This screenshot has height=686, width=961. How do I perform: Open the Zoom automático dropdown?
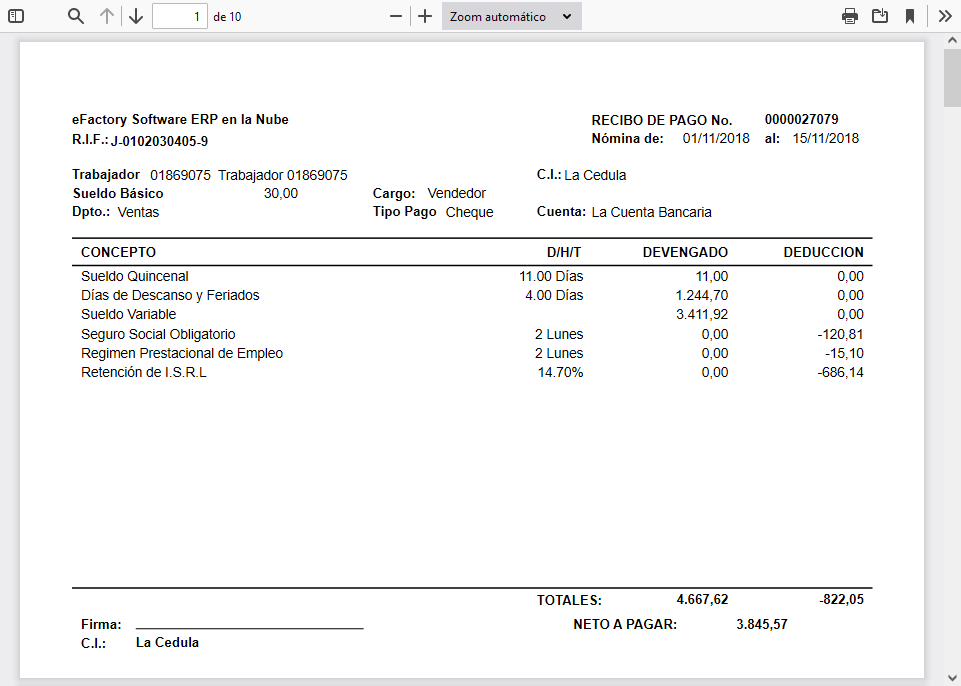tap(511, 16)
